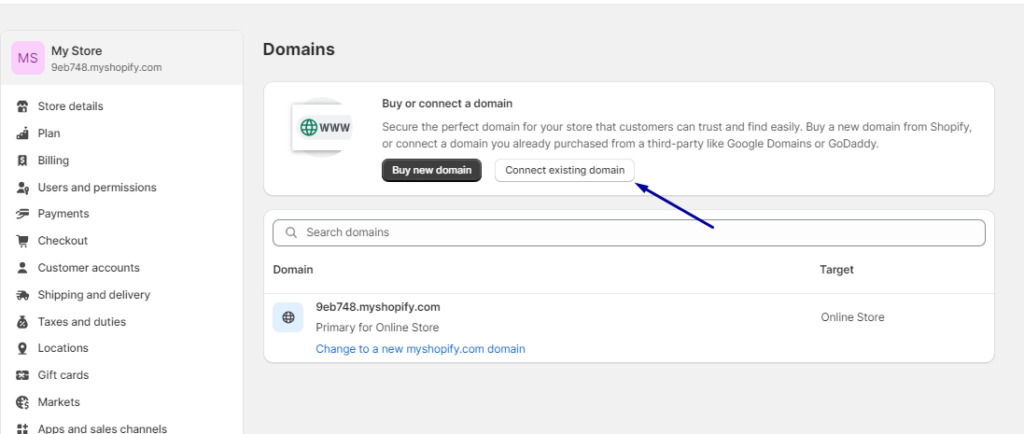Image resolution: width=1024 pixels, height=434 pixels.
Task: Open Payments using its card icon
Action: coord(23,214)
